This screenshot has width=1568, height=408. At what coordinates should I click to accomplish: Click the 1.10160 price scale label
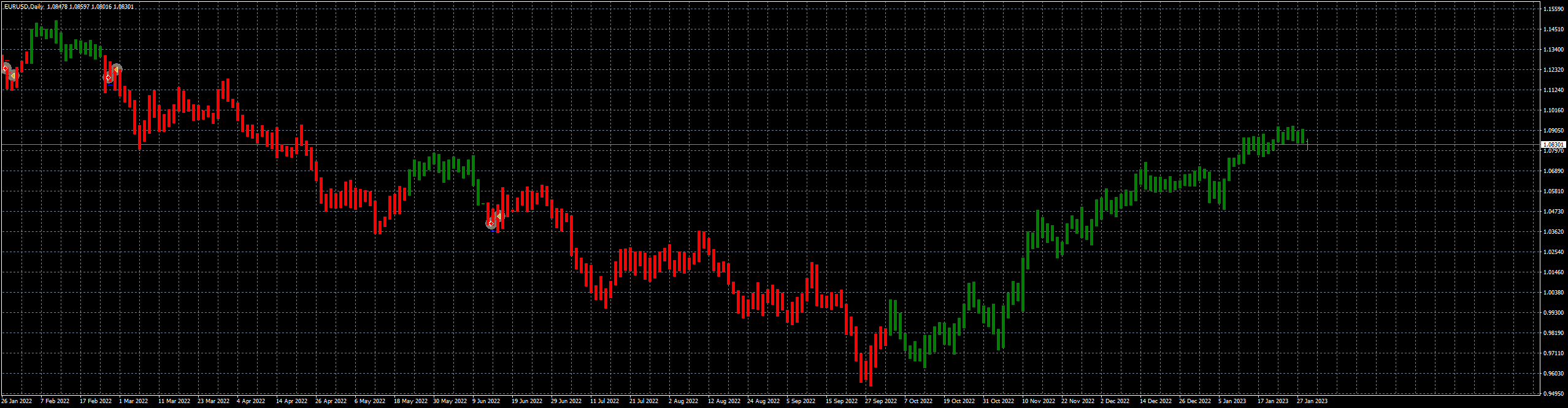click(1554, 110)
